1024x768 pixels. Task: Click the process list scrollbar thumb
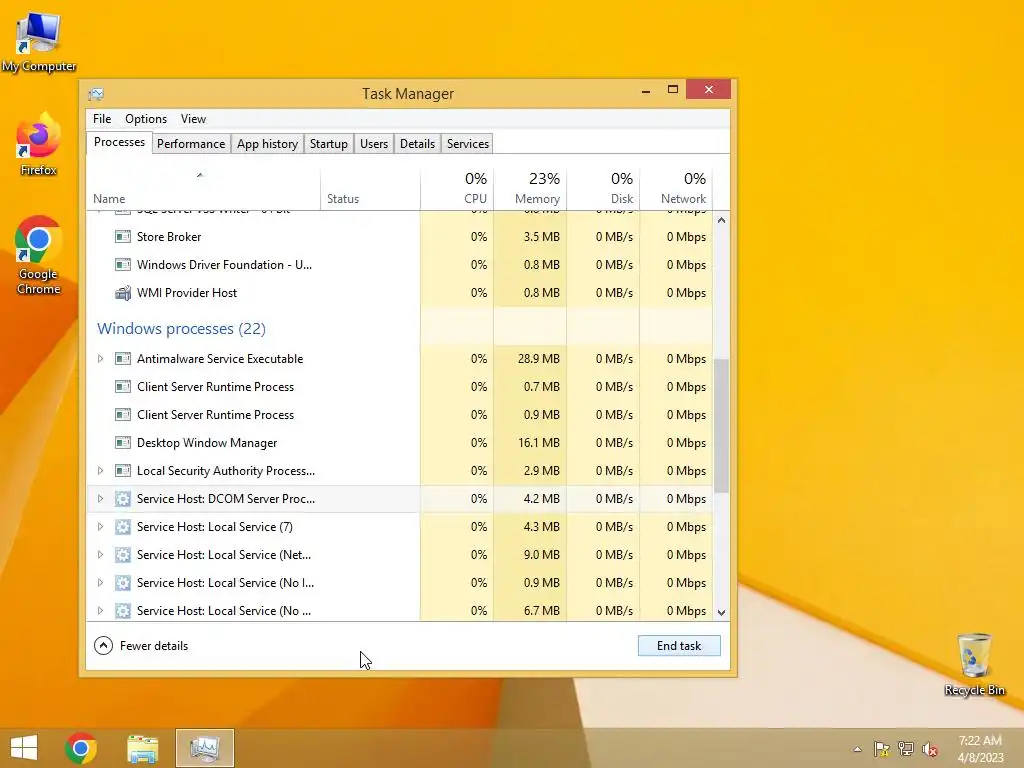point(721,426)
